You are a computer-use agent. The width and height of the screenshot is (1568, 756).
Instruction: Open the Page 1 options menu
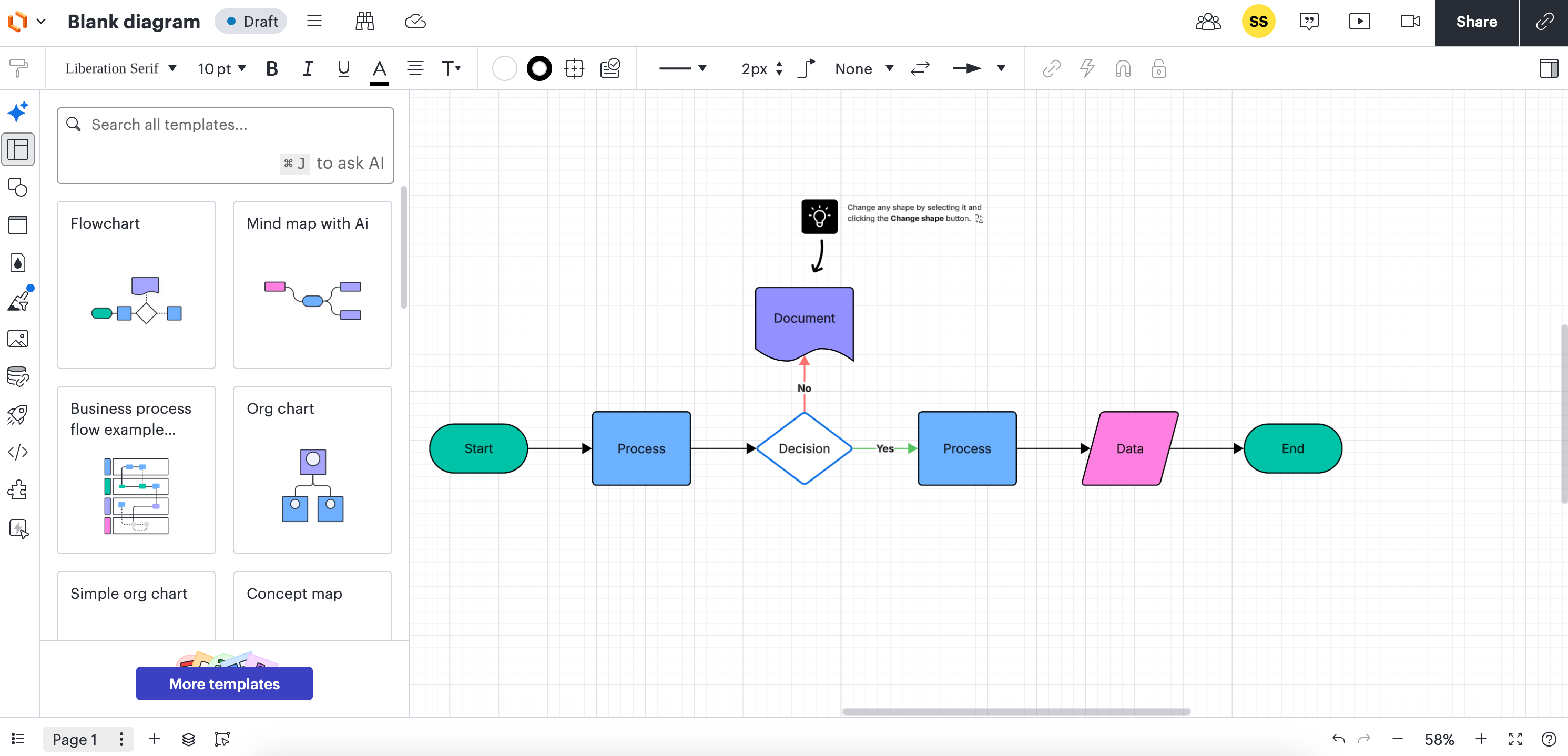(x=121, y=739)
